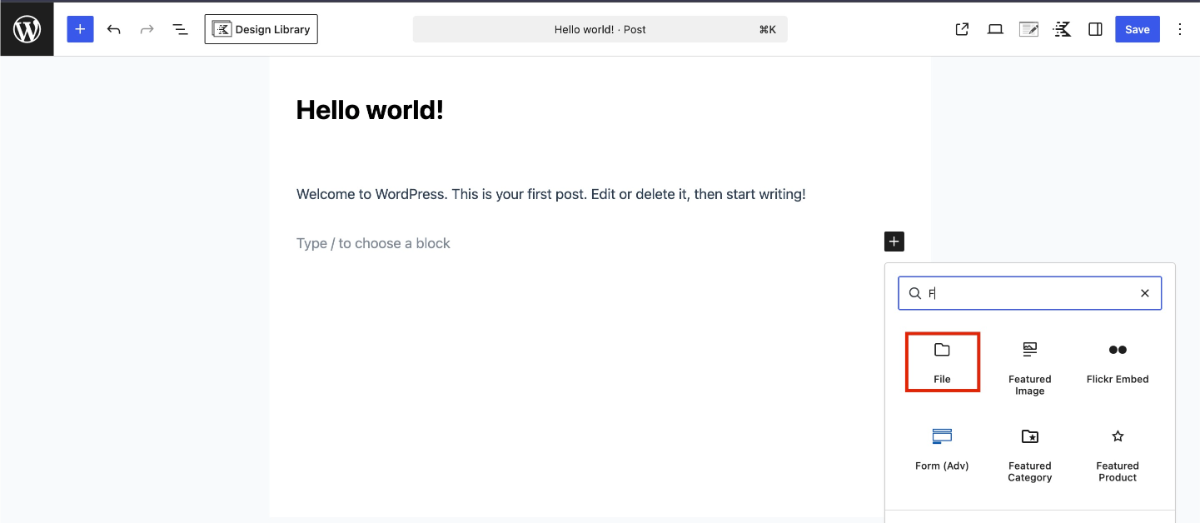Undo the last change
This screenshot has height=523, width=1200.
114,29
